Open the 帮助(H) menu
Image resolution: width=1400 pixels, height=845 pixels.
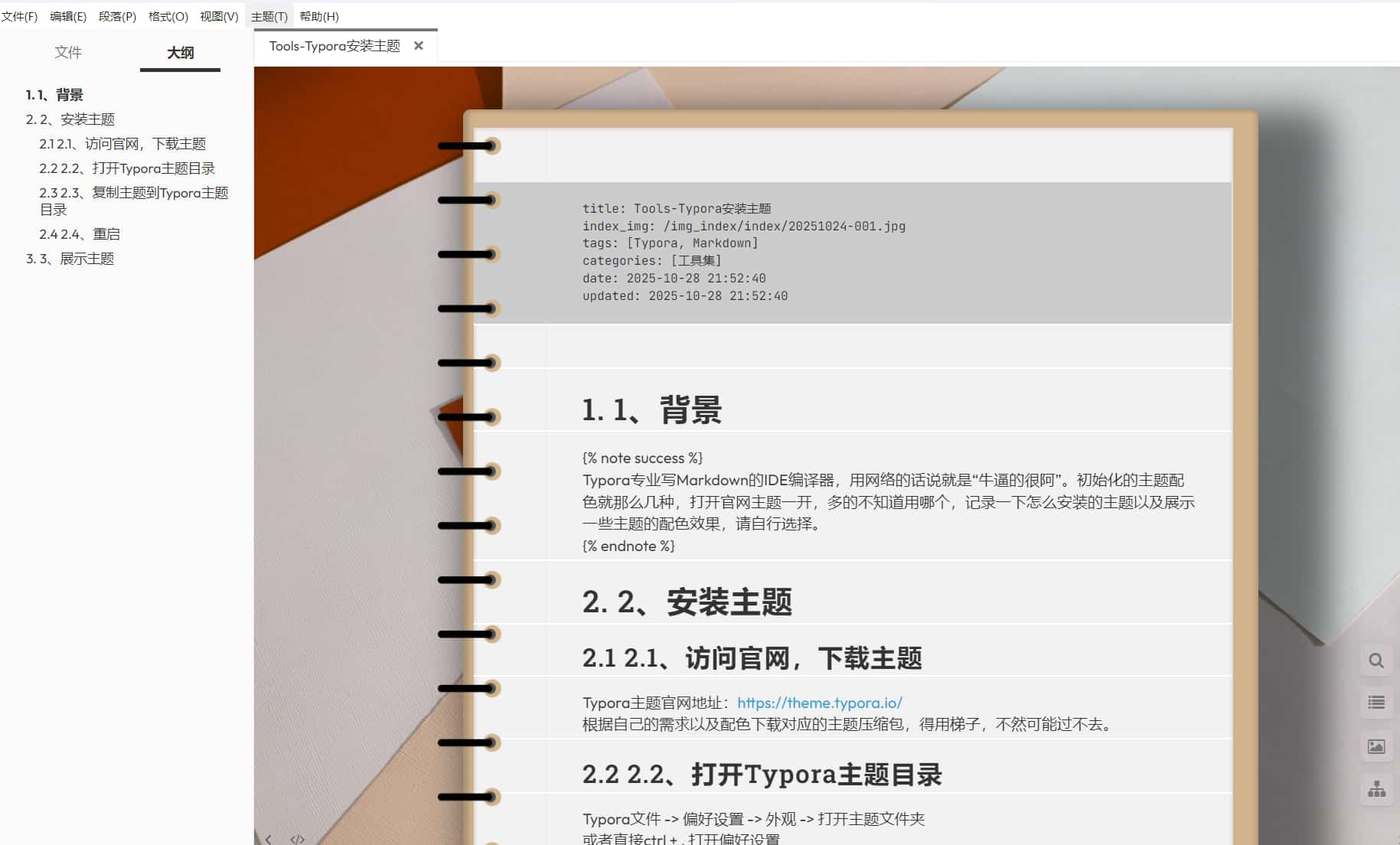[318, 16]
